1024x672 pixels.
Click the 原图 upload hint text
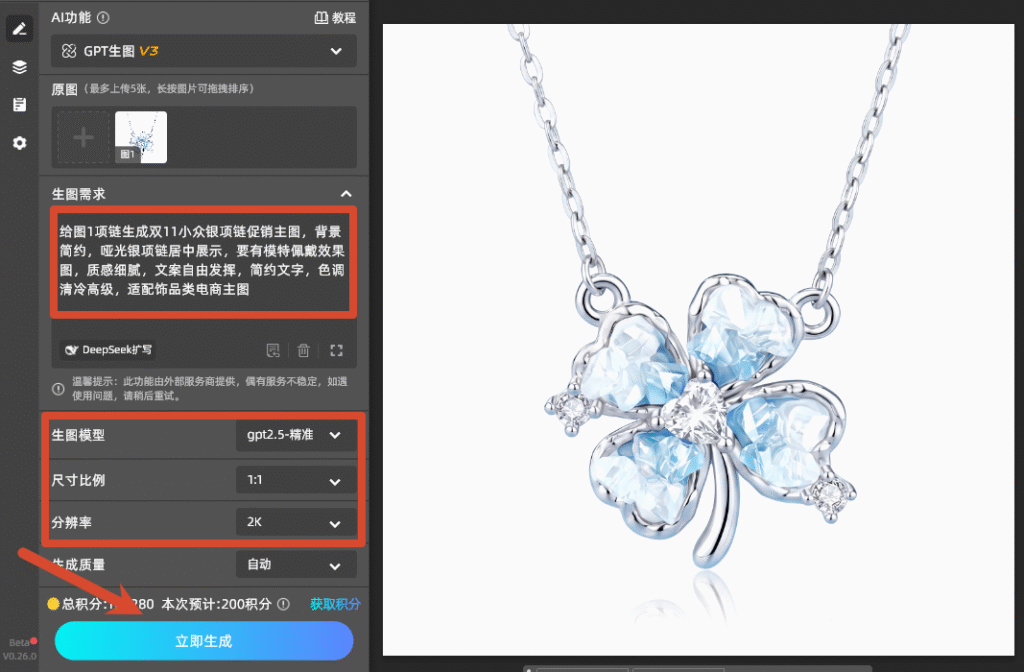pyautogui.click(x=169, y=89)
